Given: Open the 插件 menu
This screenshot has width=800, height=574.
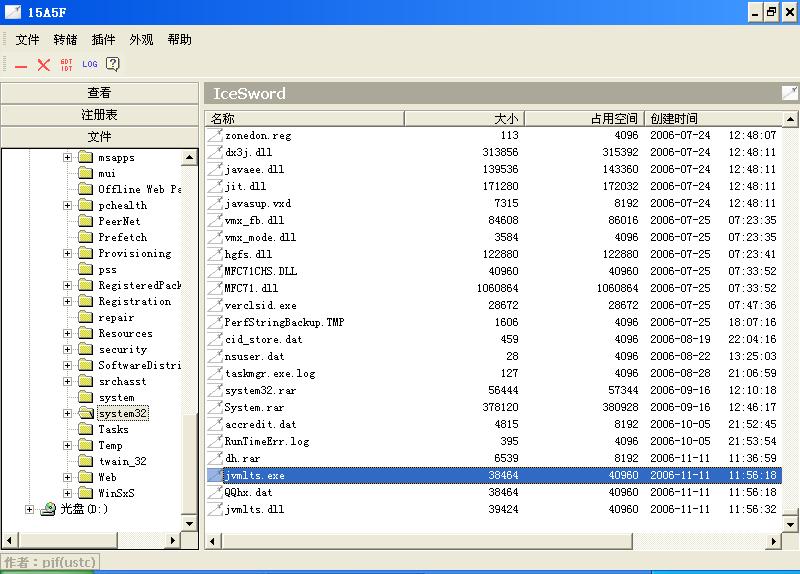Looking at the screenshot, I should [103, 40].
